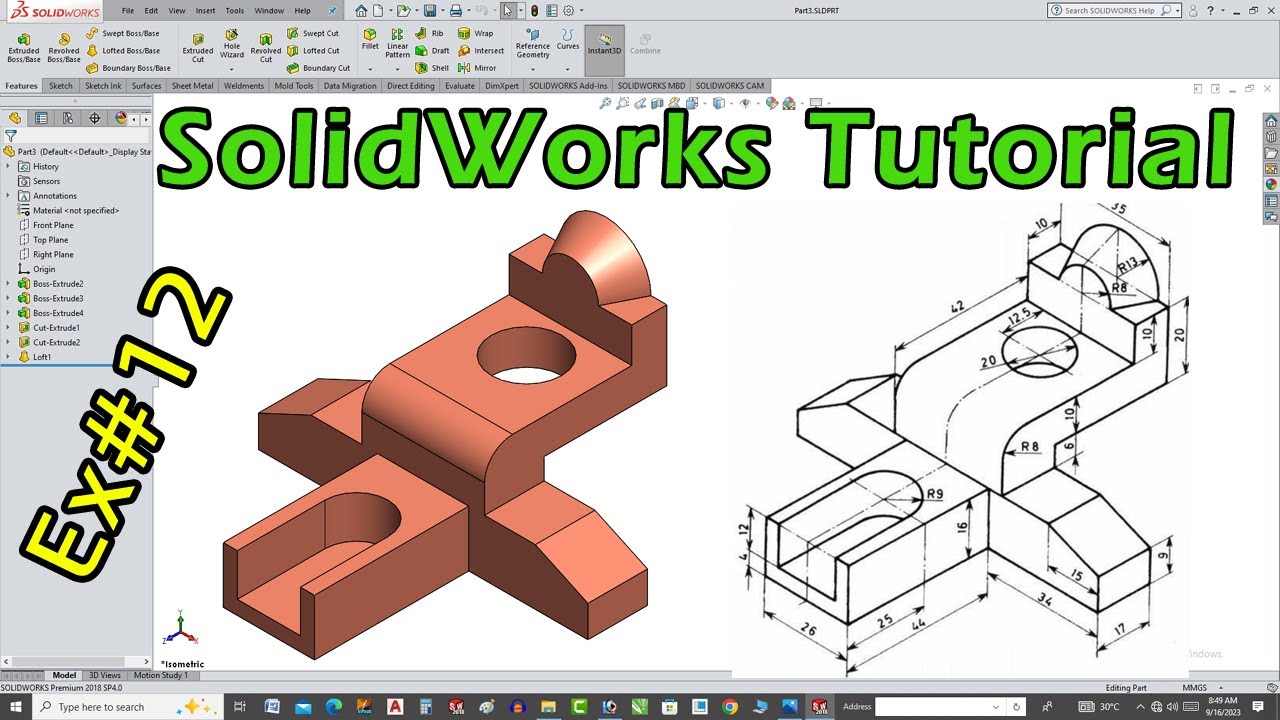Switch to ConfigurationManager panel tab
This screenshot has width=1280, height=720.
(x=68, y=118)
